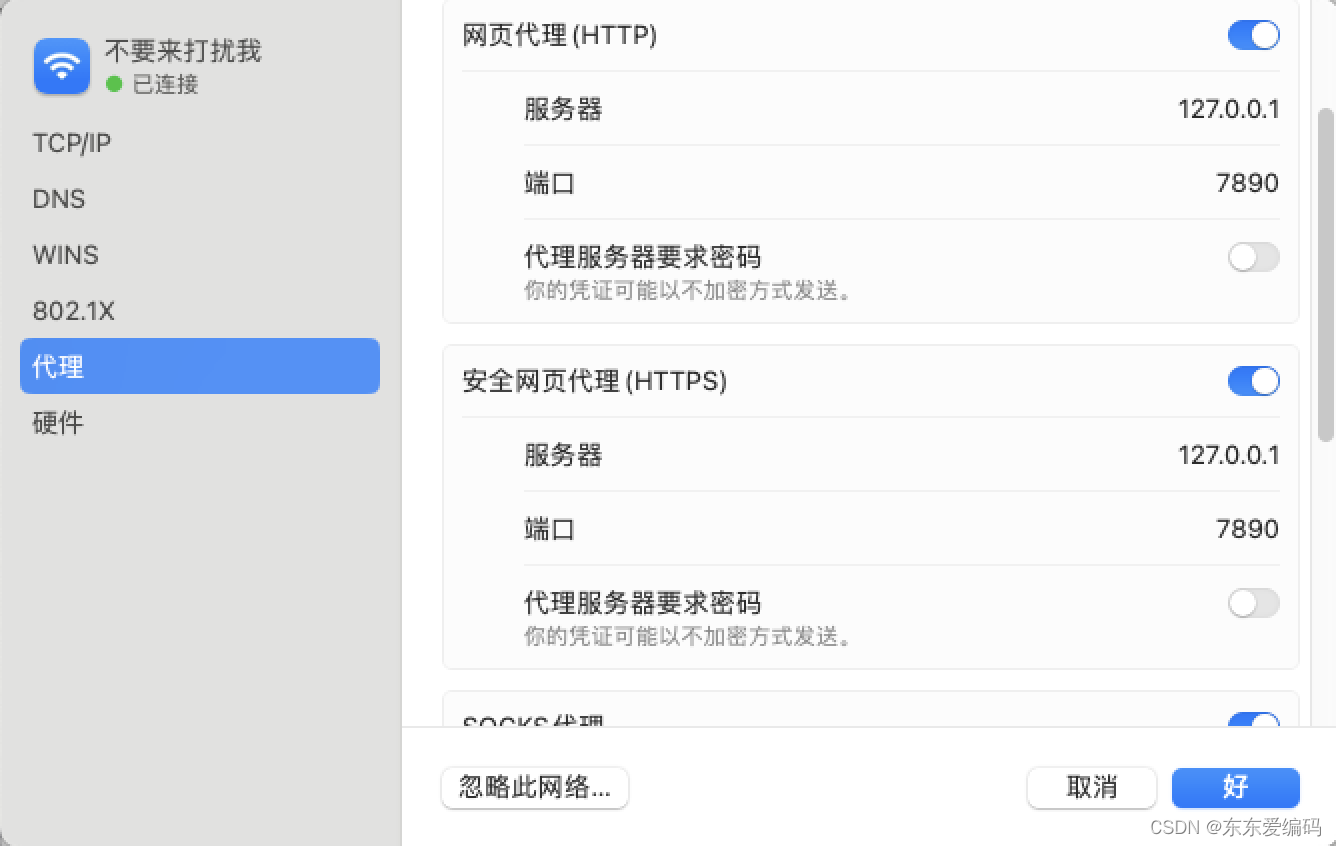
Task: Switch to the DNS section
Action: (58, 199)
